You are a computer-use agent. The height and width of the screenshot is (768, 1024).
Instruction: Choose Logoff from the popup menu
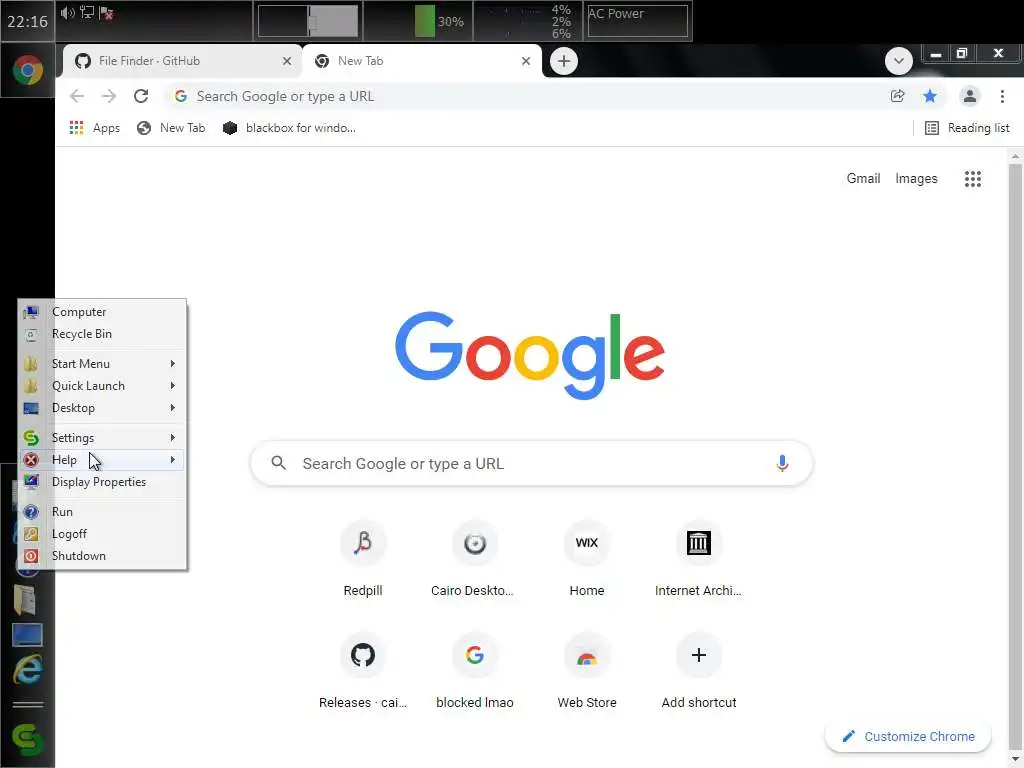pyautogui.click(x=102, y=534)
